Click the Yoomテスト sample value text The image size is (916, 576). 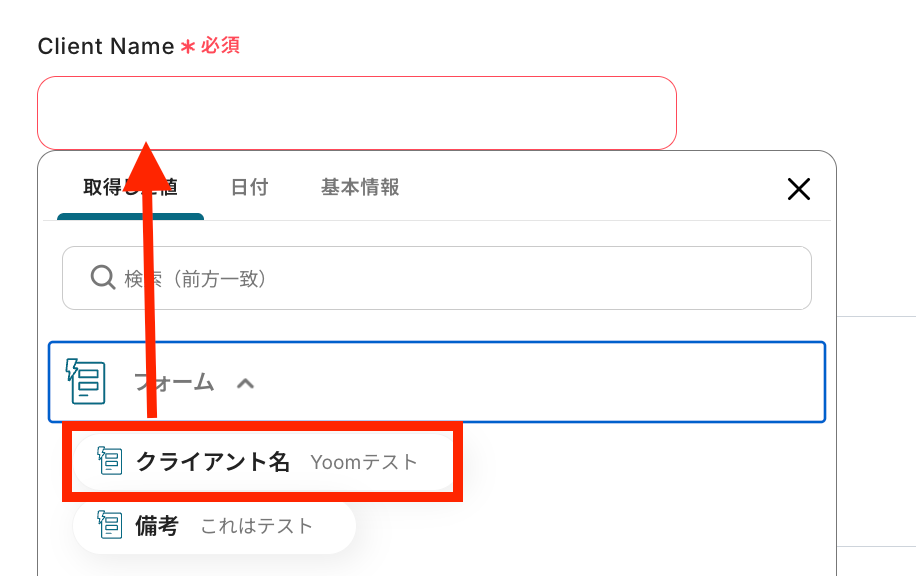364,462
